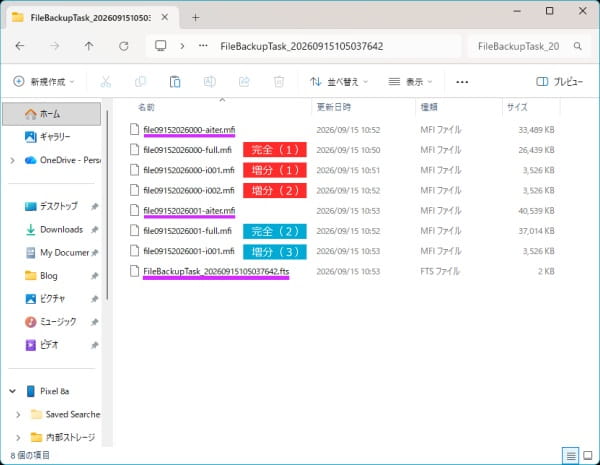
Task: Open デスクトップ in quick access
Action: tap(52, 206)
